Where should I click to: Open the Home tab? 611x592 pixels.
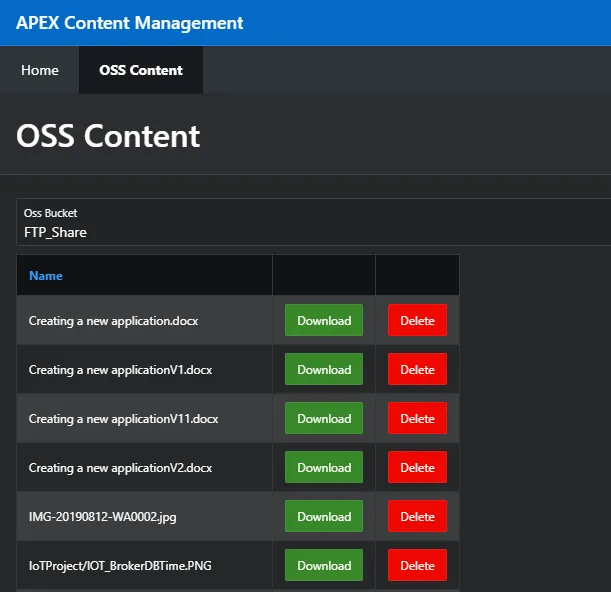40,70
